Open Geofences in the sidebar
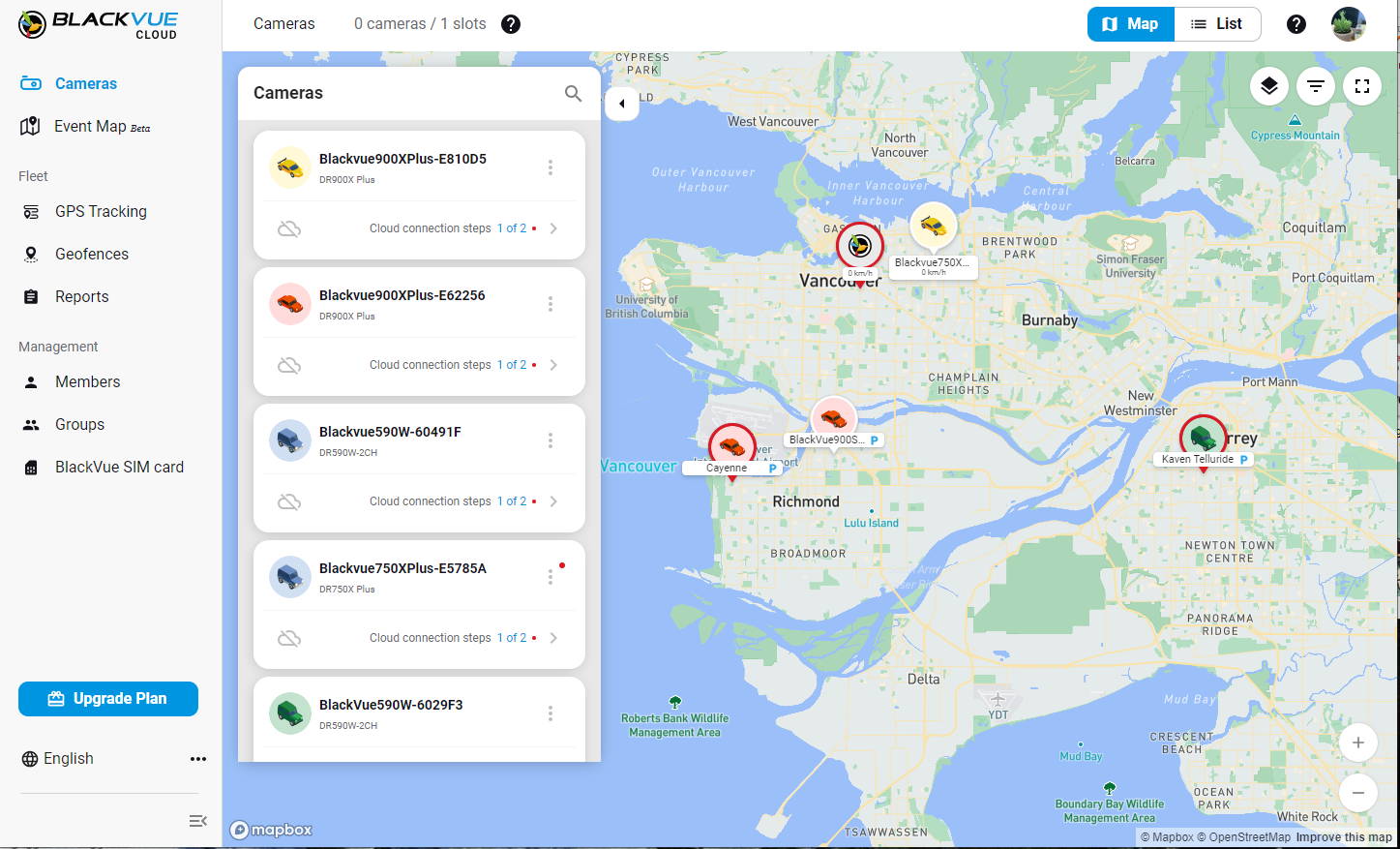This screenshot has height=849, width=1400. (75, 254)
